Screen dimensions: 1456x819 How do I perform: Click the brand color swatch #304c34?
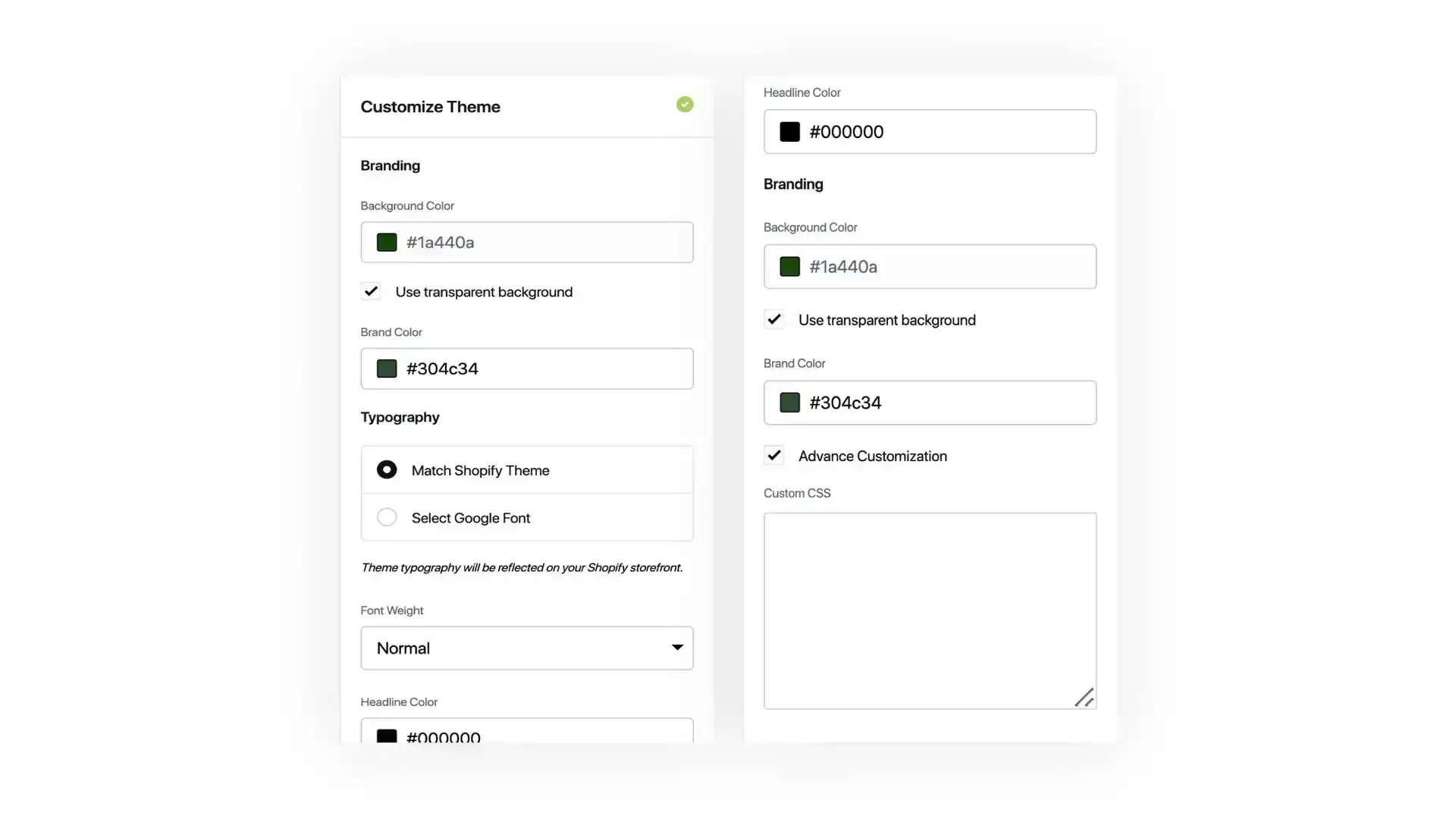(x=386, y=368)
